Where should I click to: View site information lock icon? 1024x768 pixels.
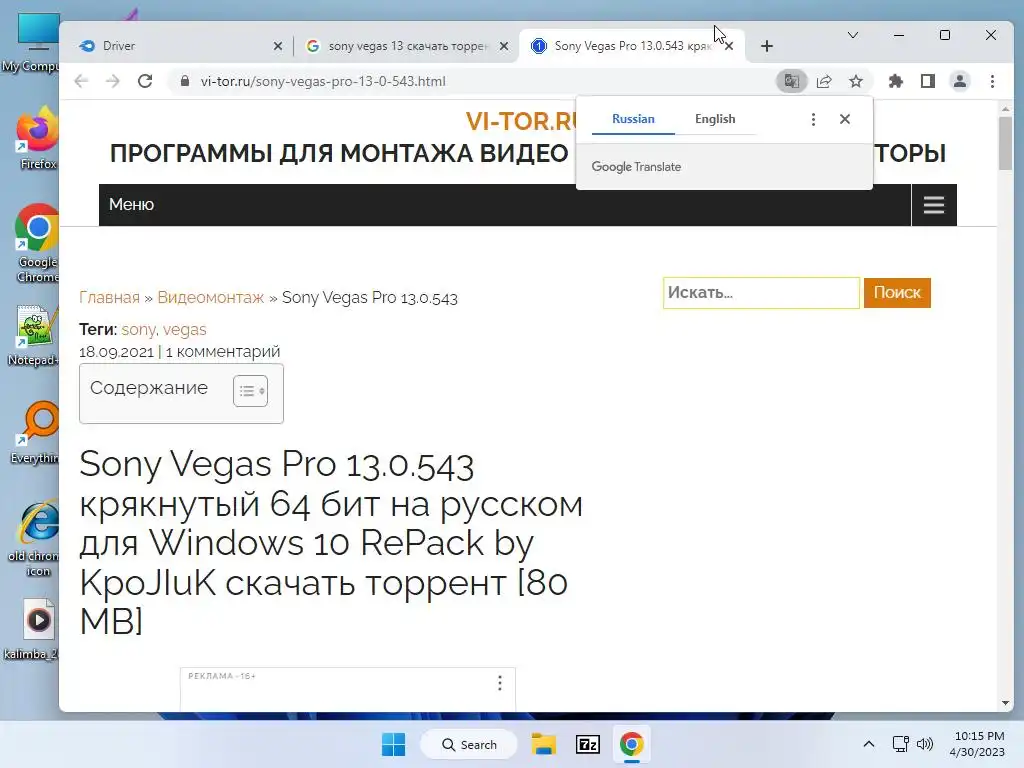[x=185, y=81]
